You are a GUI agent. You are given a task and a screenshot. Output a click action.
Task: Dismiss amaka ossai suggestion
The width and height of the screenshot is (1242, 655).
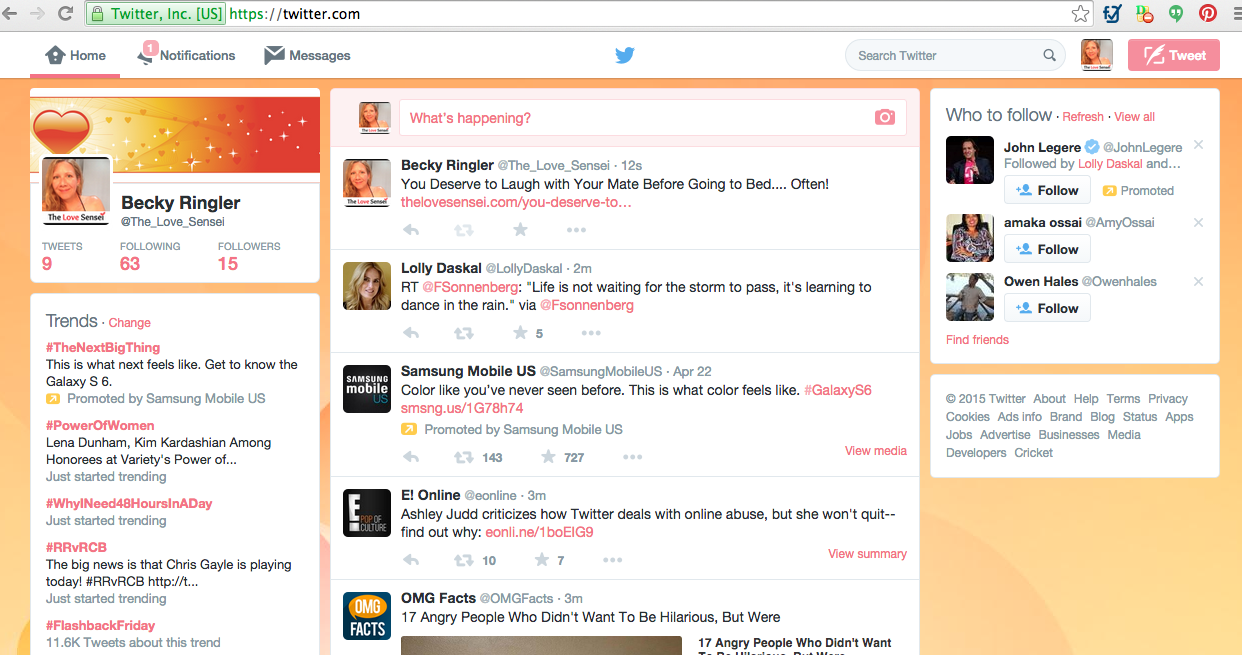1198,222
